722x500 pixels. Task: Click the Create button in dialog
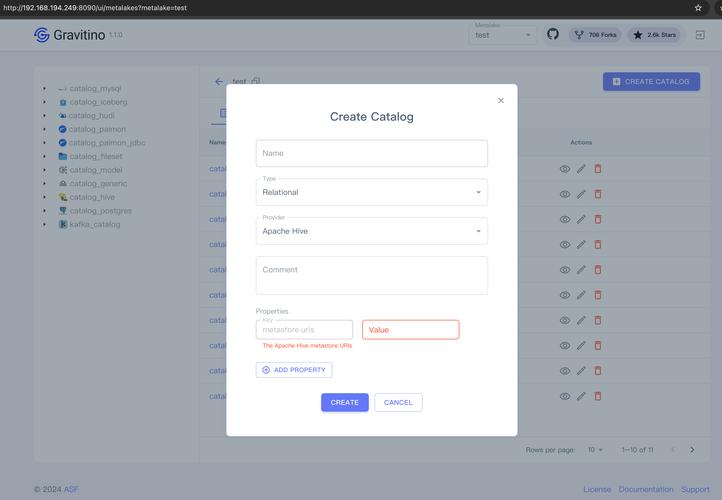click(x=344, y=402)
